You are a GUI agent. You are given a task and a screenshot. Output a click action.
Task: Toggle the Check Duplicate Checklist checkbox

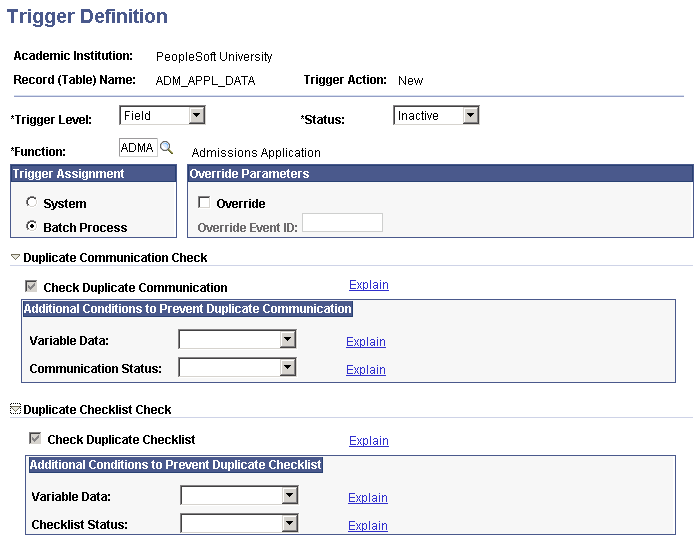[35, 438]
